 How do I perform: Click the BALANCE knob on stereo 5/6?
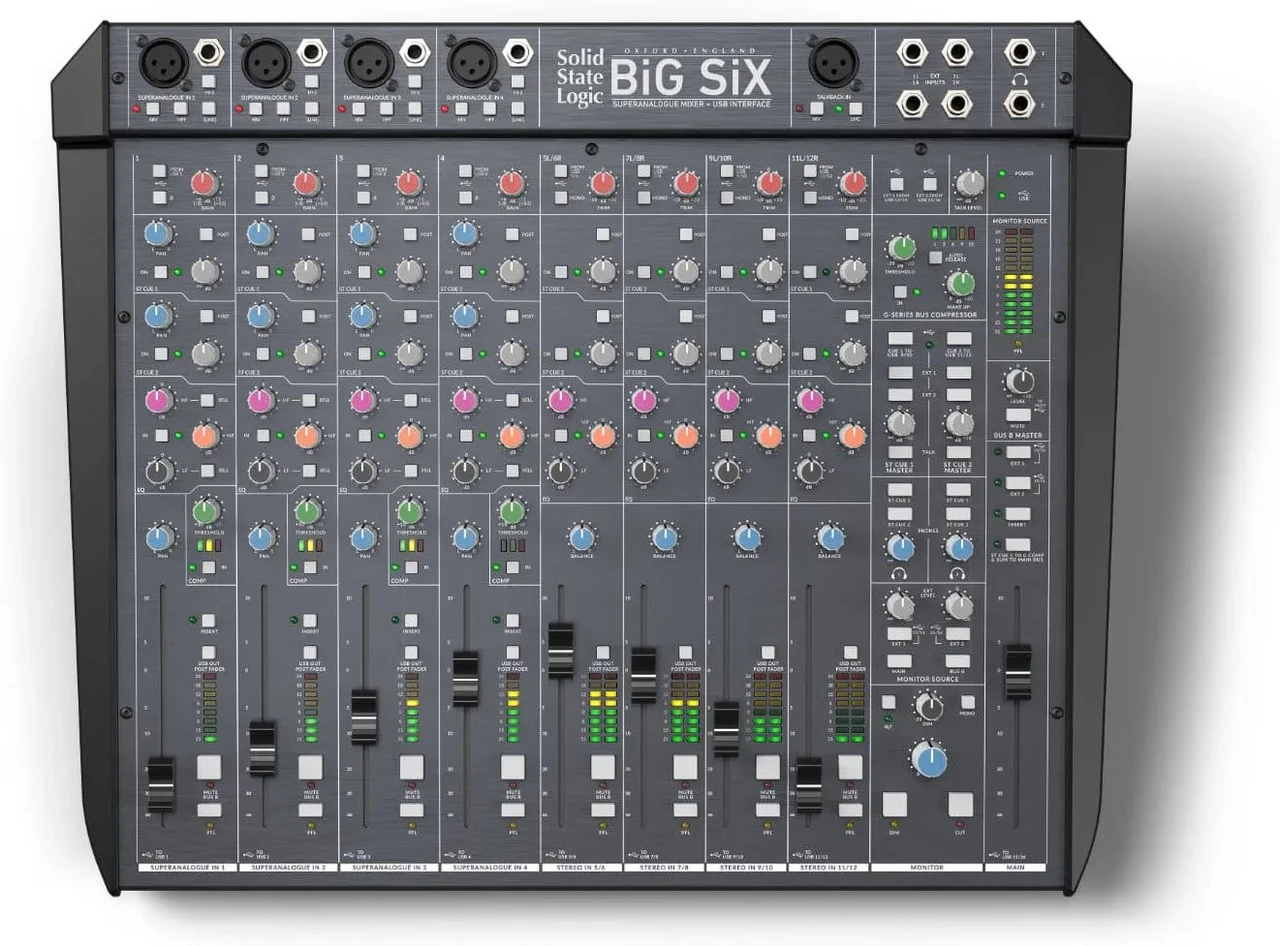(582, 536)
